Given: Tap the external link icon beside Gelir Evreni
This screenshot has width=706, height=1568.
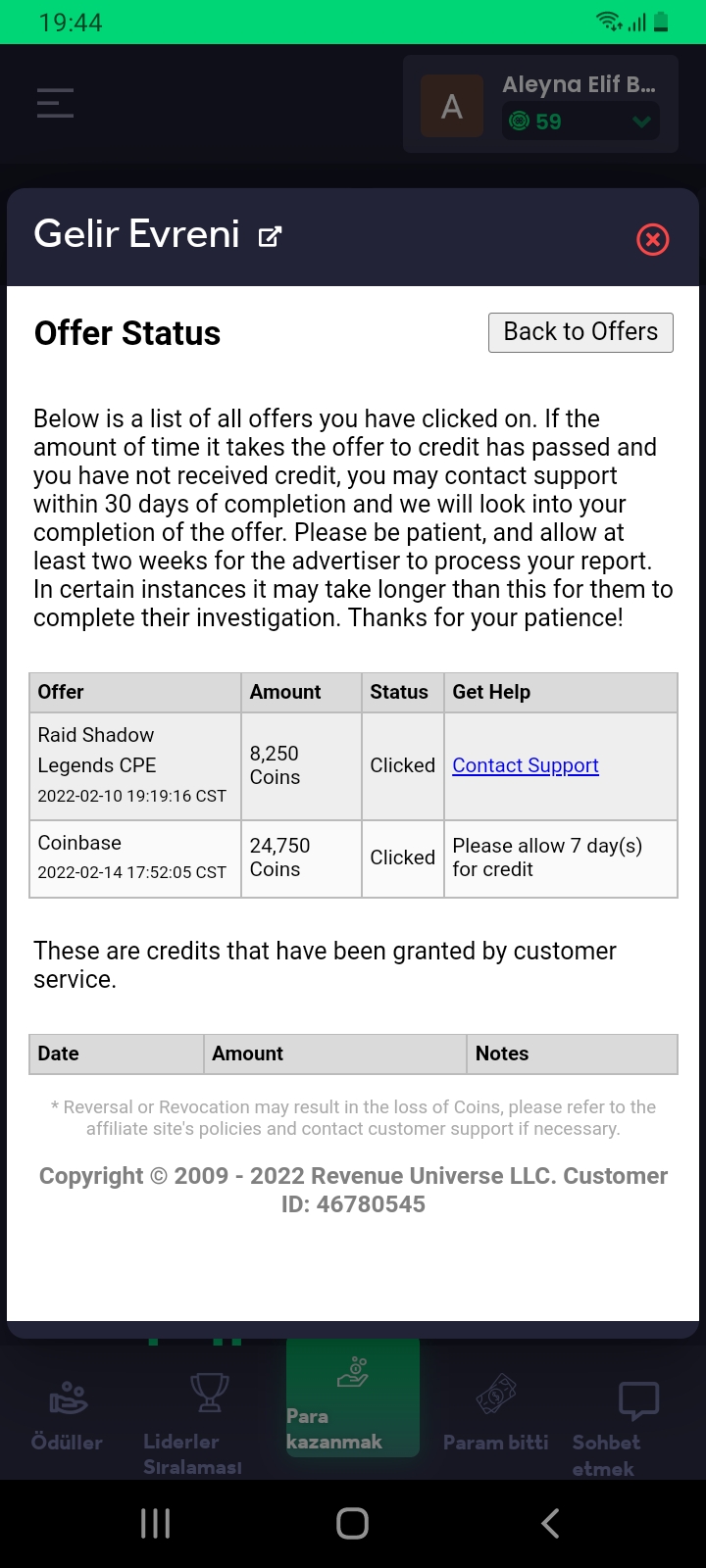Looking at the screenshot, I should click(x=270, y=236).
